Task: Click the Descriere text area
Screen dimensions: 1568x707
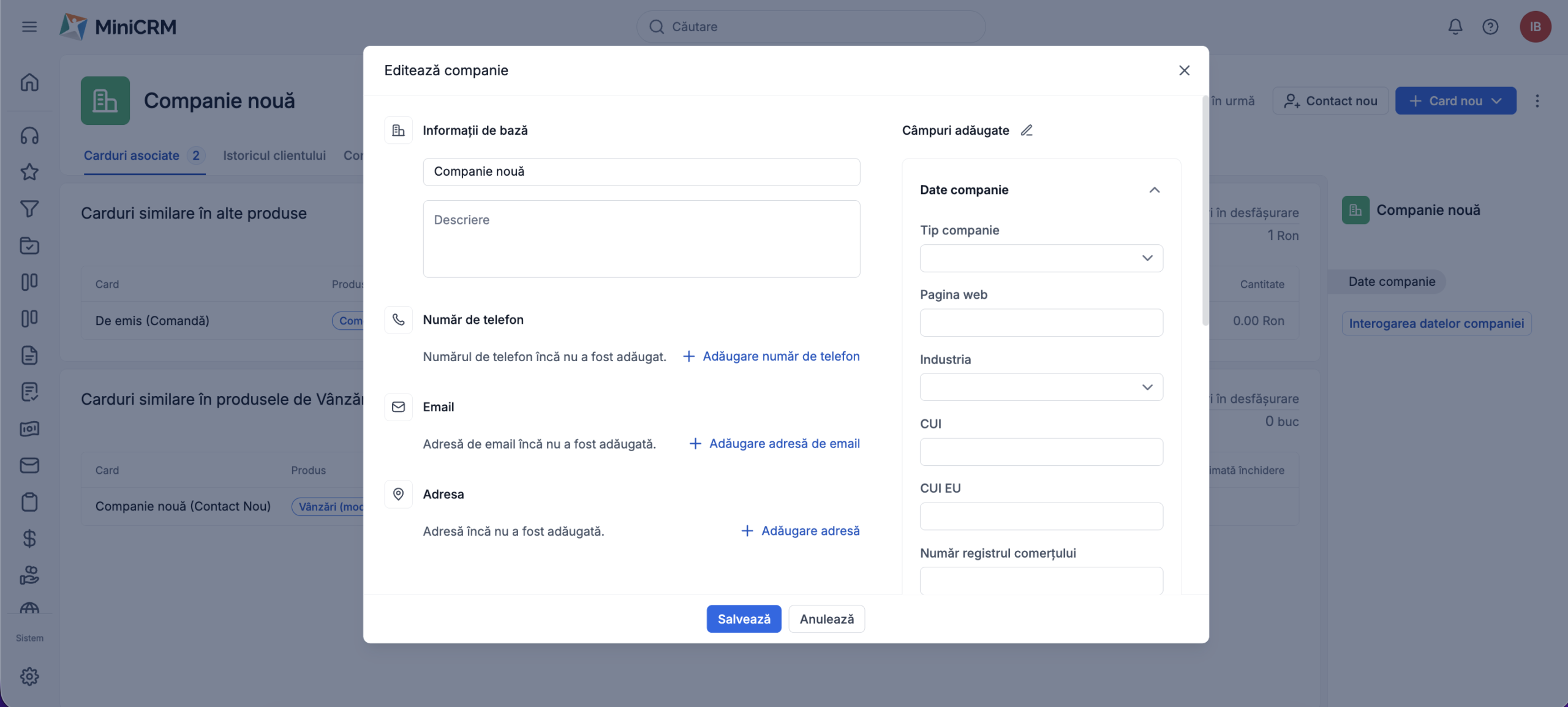Action: click(x=641, y=239)
